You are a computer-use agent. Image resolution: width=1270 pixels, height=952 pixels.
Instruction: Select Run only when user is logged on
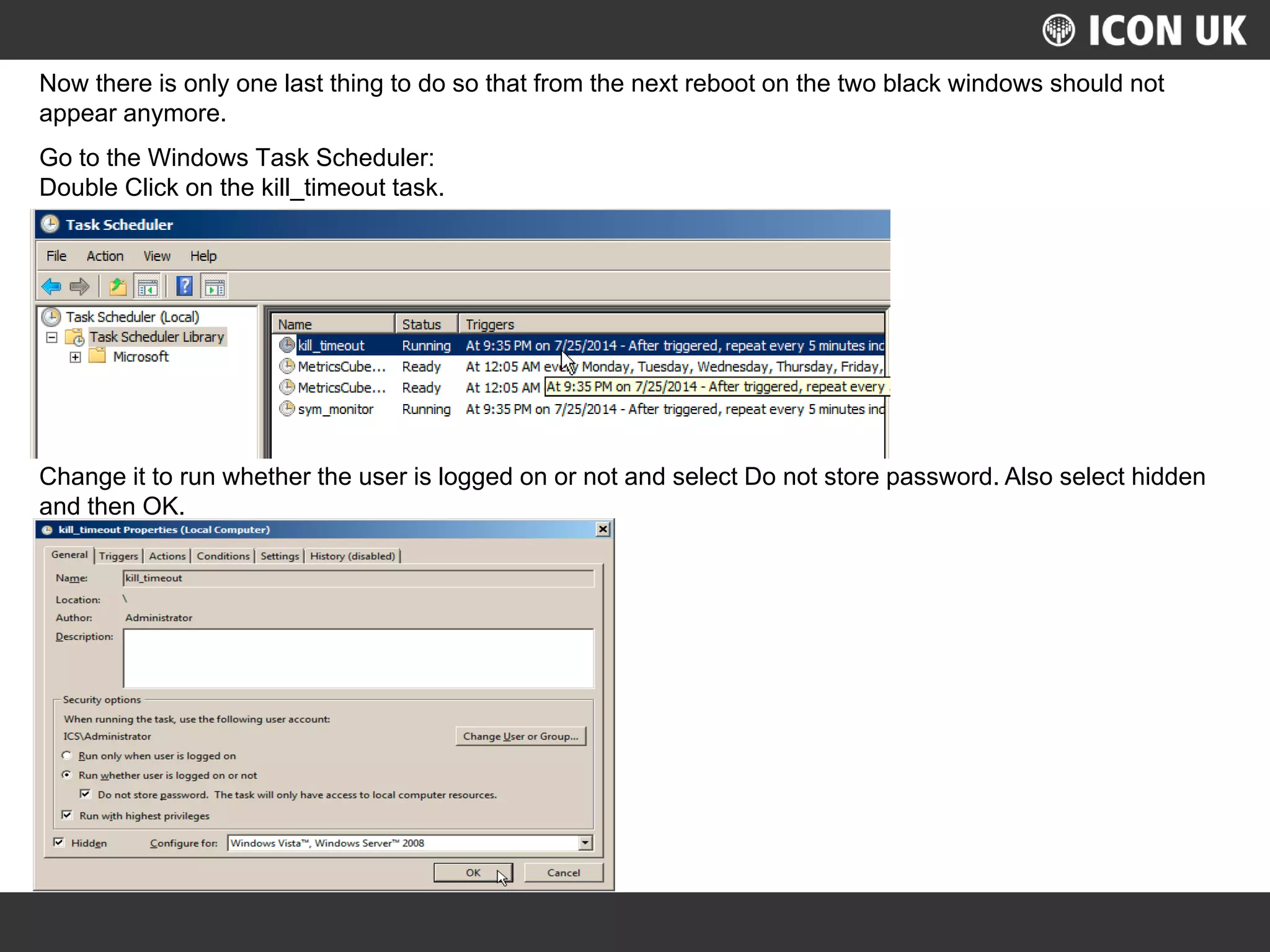(x=67, y=756)
